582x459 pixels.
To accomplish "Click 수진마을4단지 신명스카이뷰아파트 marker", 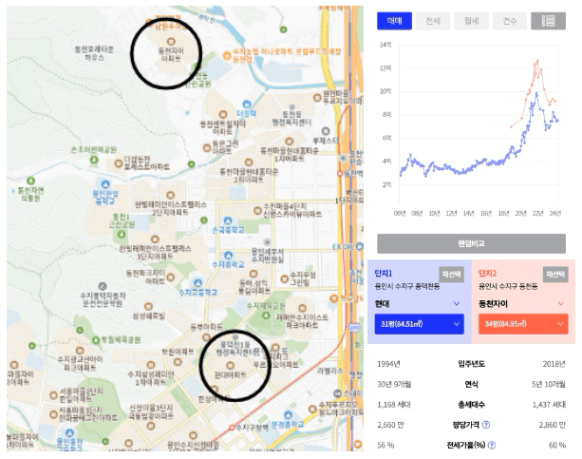I will pyautogui.click(x=258, y=210).
